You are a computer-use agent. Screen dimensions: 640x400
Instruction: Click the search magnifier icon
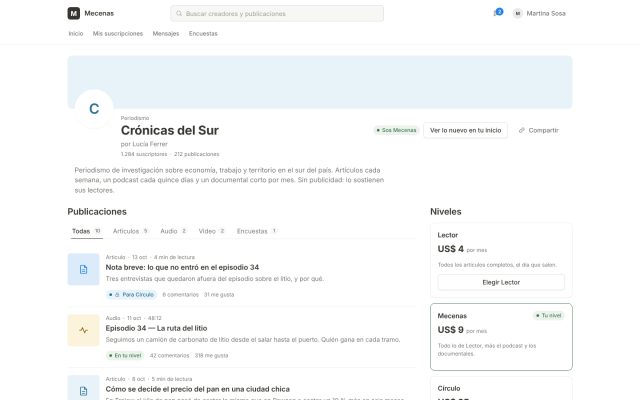(x=179, y=13)
